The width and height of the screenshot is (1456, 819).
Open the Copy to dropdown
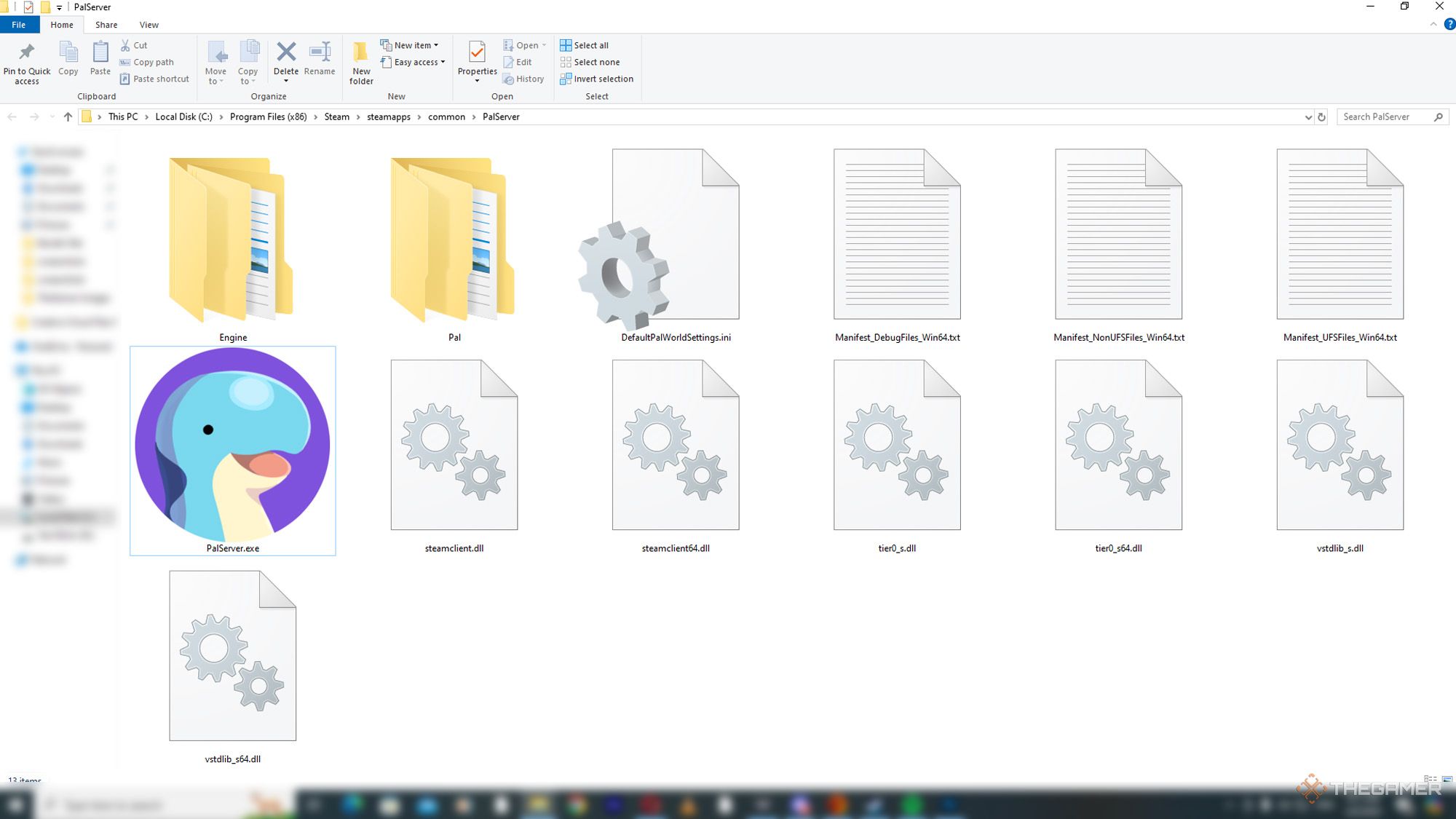tap(248, 63)
